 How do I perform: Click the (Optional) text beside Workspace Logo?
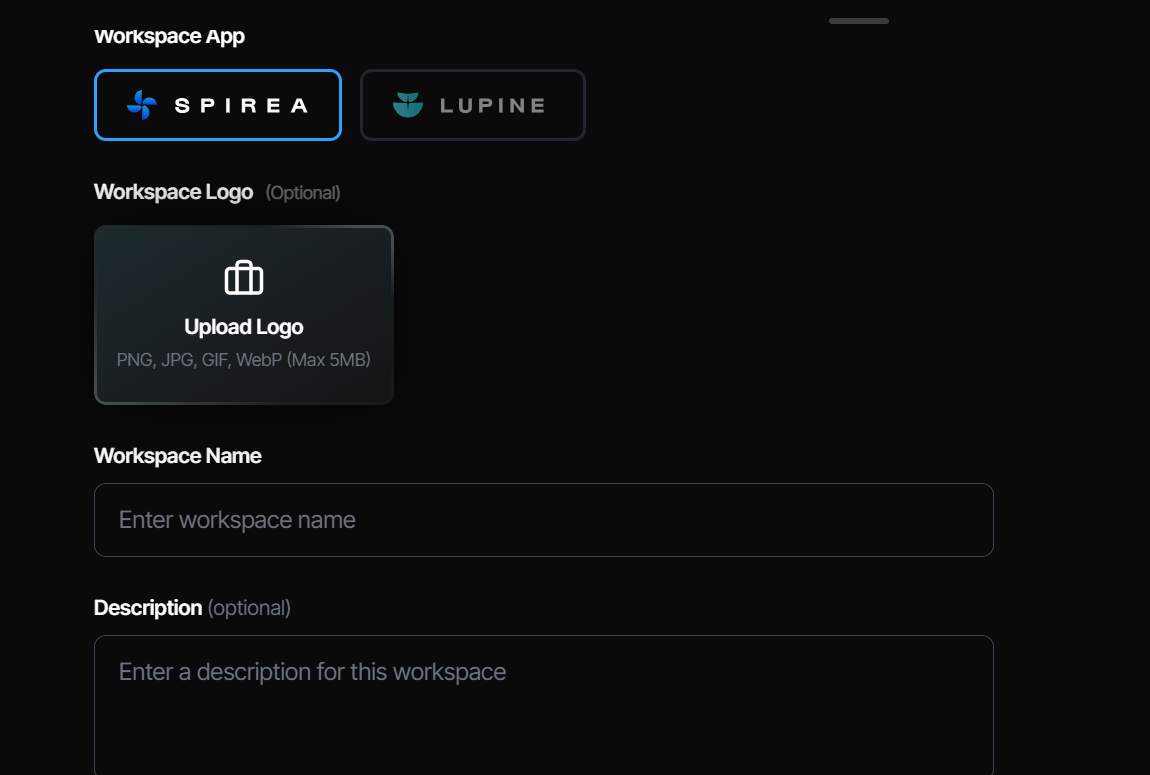pos(303,193)
